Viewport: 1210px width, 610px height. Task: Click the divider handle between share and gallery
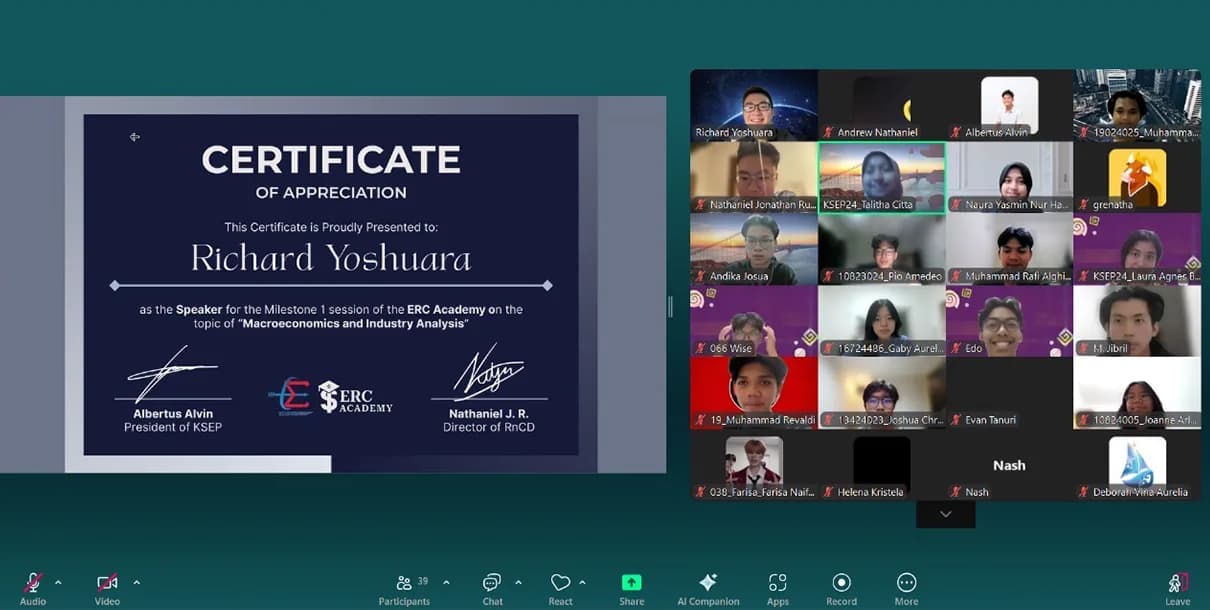pyautogui.click(x=670, y=307)
